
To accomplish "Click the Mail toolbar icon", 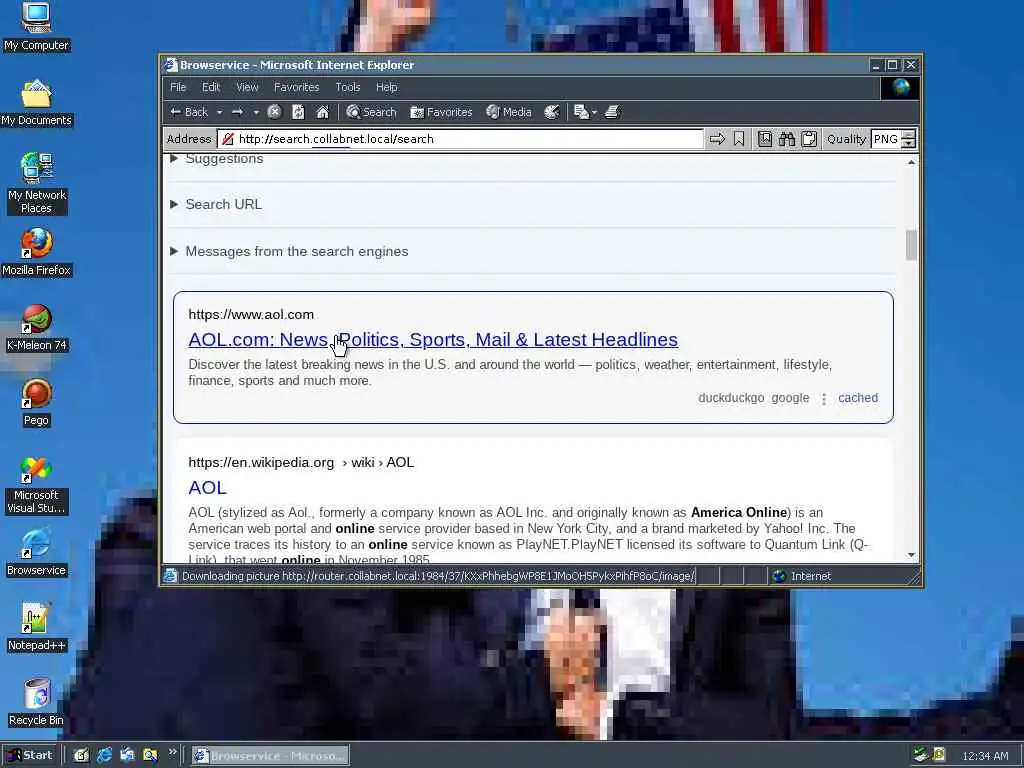I will point(581,112).
